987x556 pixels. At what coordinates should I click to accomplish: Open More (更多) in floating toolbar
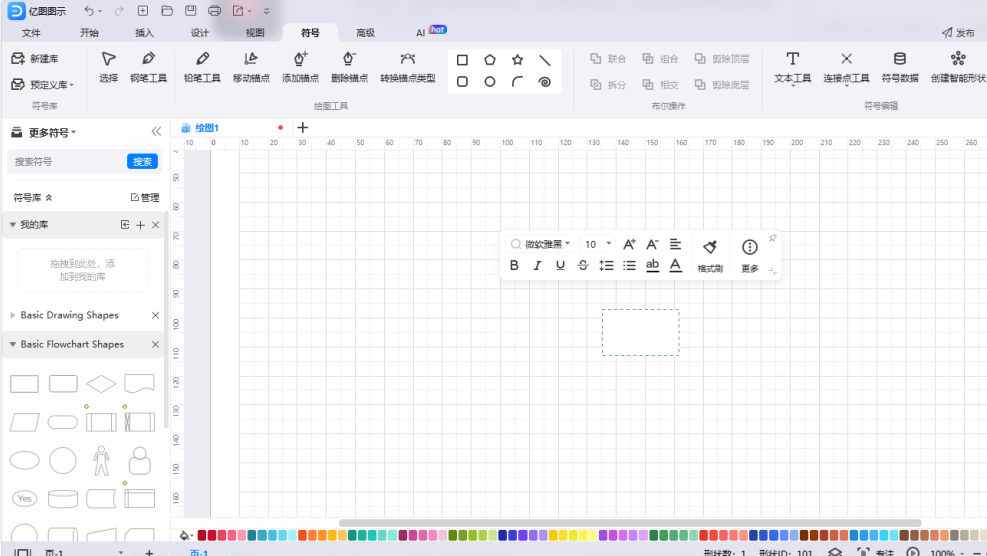pyautogui.click(x=750, y=255)
